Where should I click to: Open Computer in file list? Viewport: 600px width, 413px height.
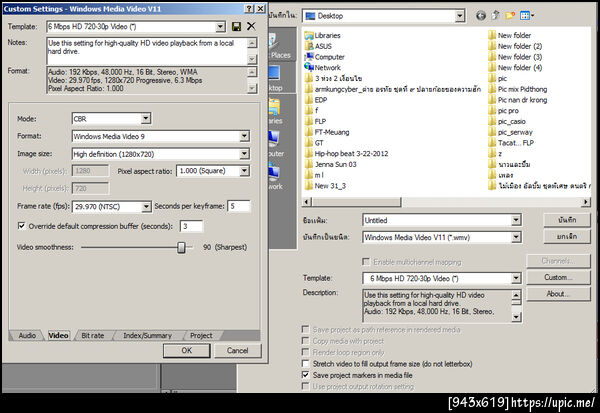324,57
